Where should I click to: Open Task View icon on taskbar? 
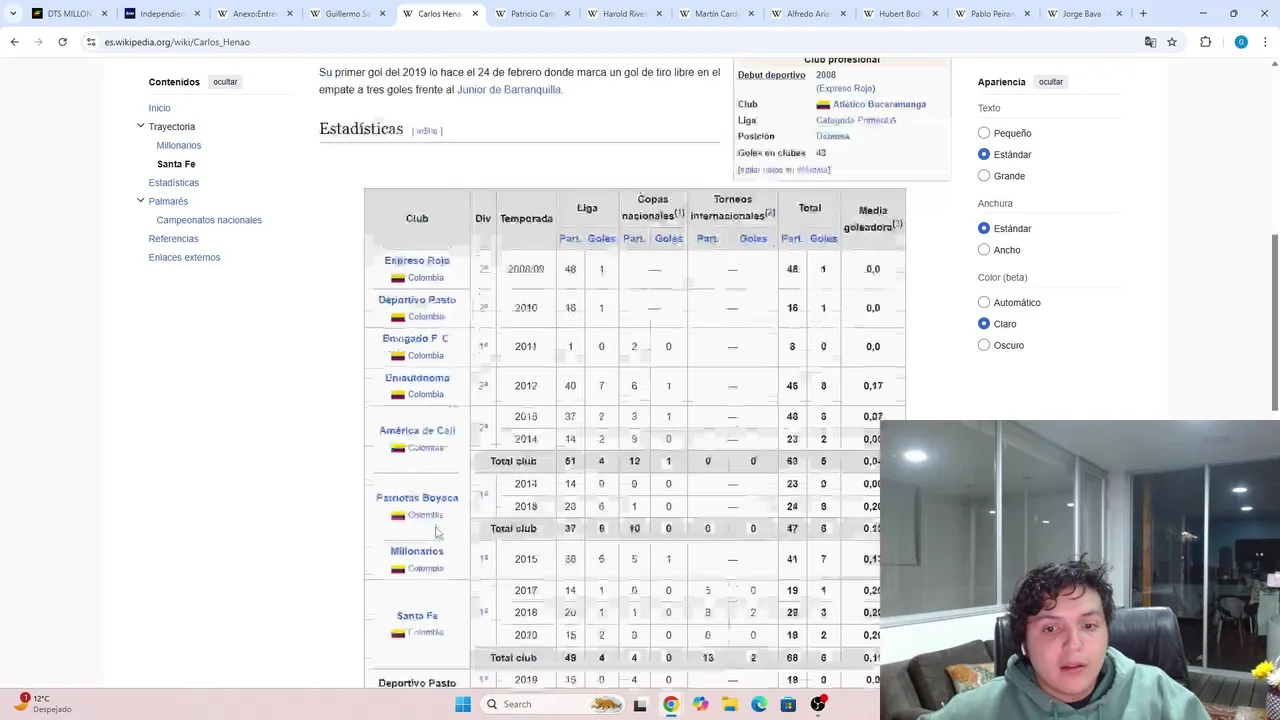(641, 704)
